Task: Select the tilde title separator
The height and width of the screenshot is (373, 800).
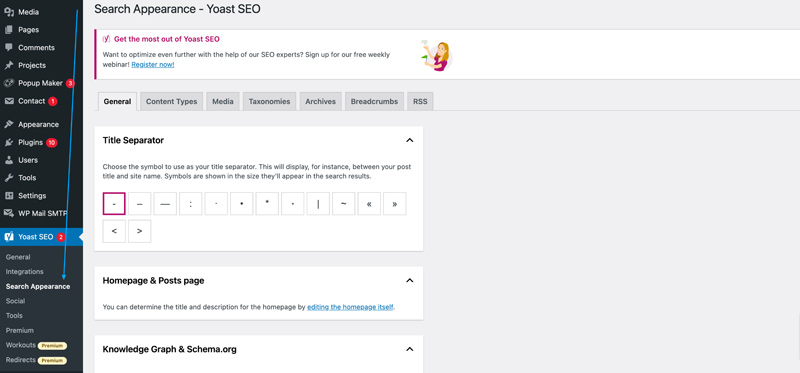Action: pyautogui.click(x=343, y=204)
